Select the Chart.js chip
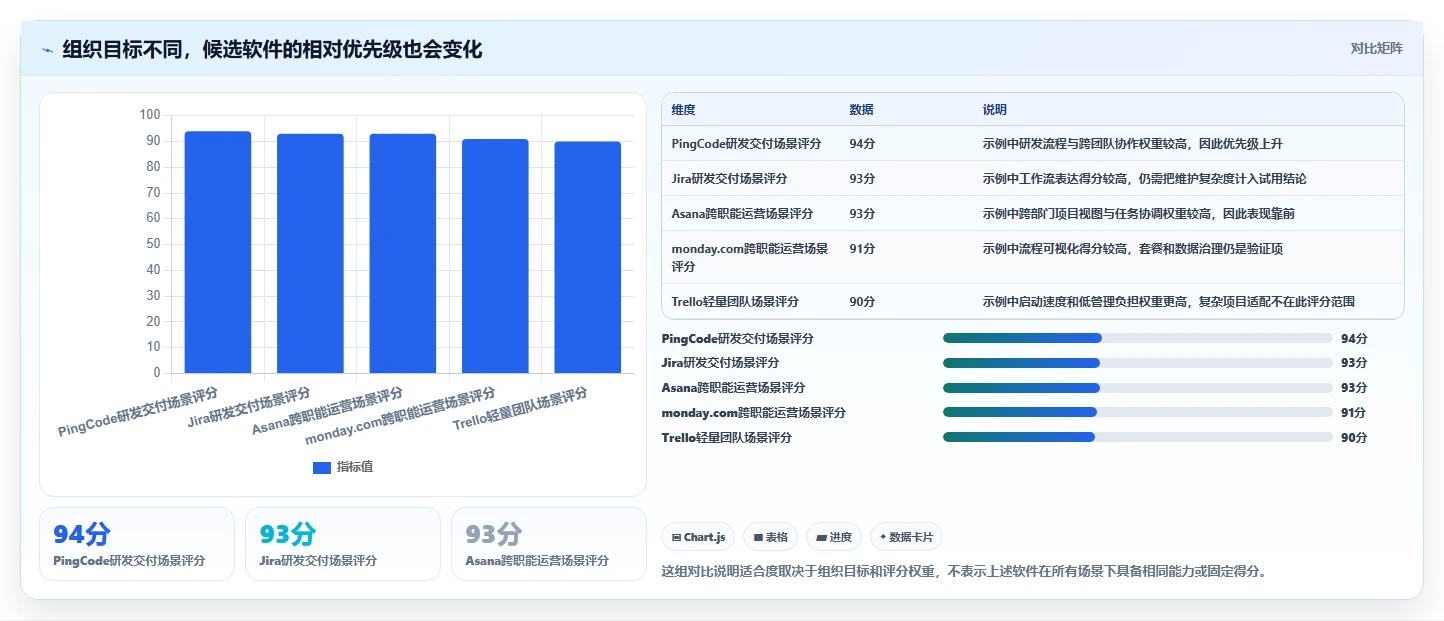 [x=698, y=537]
